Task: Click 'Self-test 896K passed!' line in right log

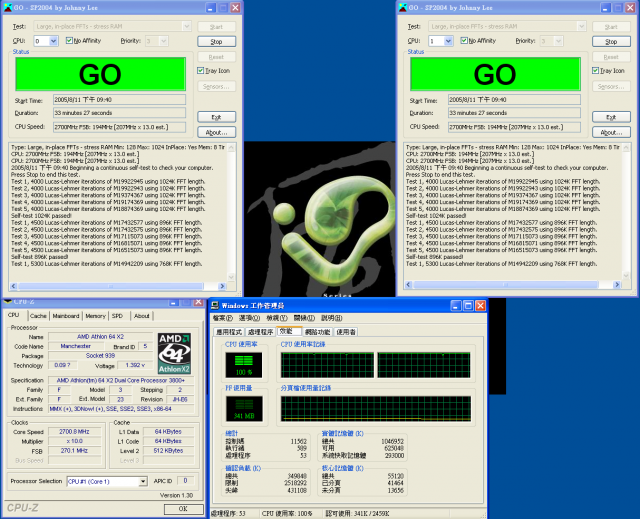Action: click(435, 257)
